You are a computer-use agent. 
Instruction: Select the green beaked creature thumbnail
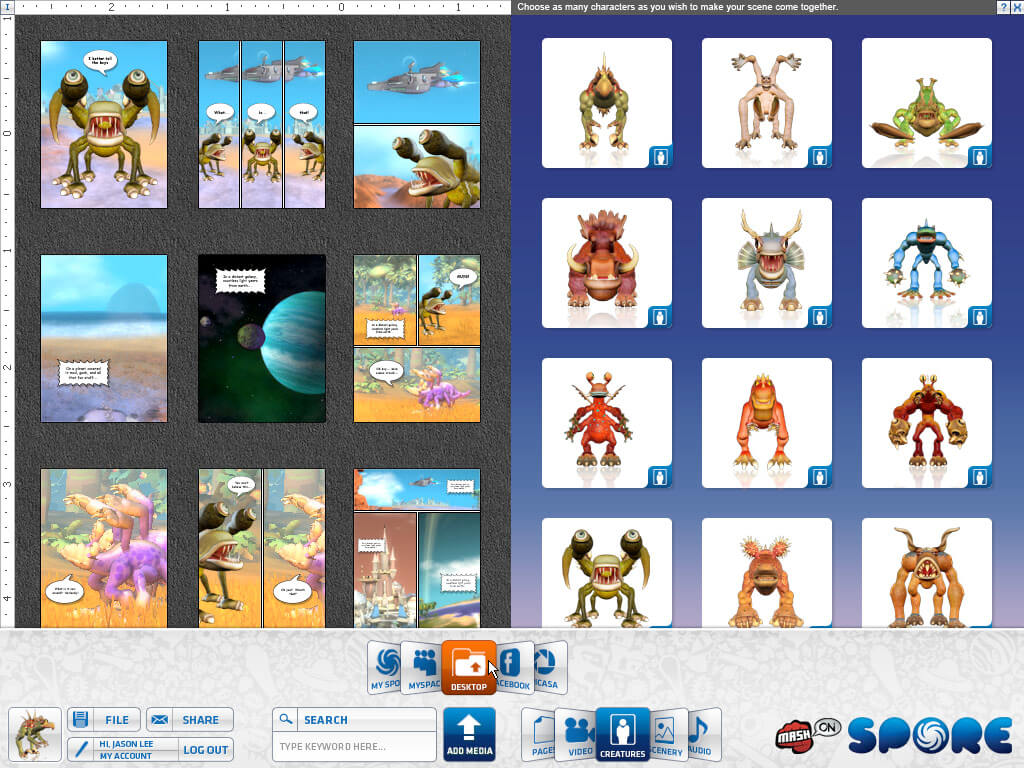[607, 103]
